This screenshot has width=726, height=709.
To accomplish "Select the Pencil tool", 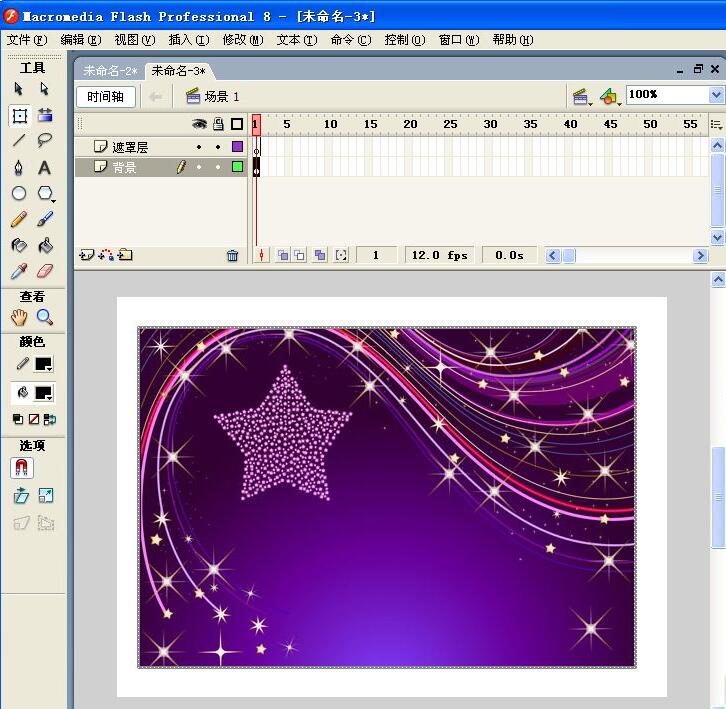I will pos(19,219).
